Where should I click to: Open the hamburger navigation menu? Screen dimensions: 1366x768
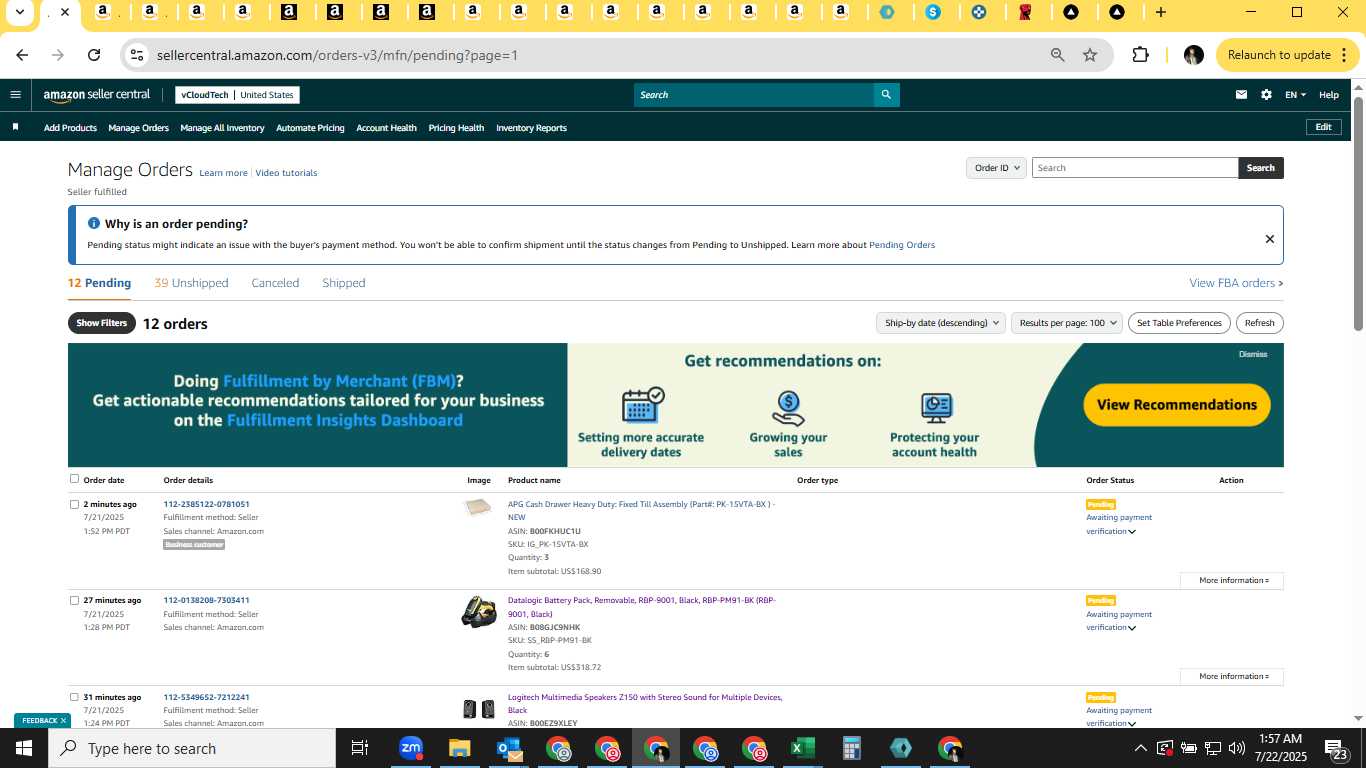pyautogui.click(x=15, y=95)
